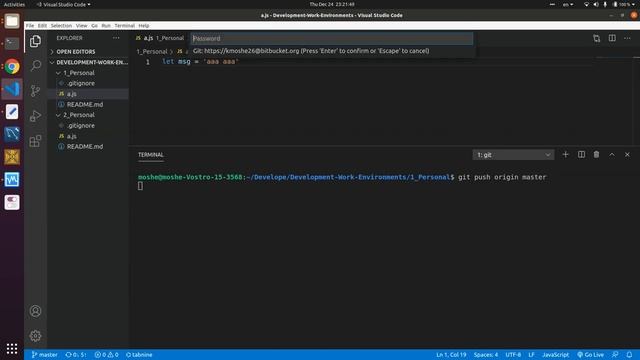Image resolution: width=640 pixels, height=360 pixels.
Task: Expand the Open Editors section
Action: [76, 52]
